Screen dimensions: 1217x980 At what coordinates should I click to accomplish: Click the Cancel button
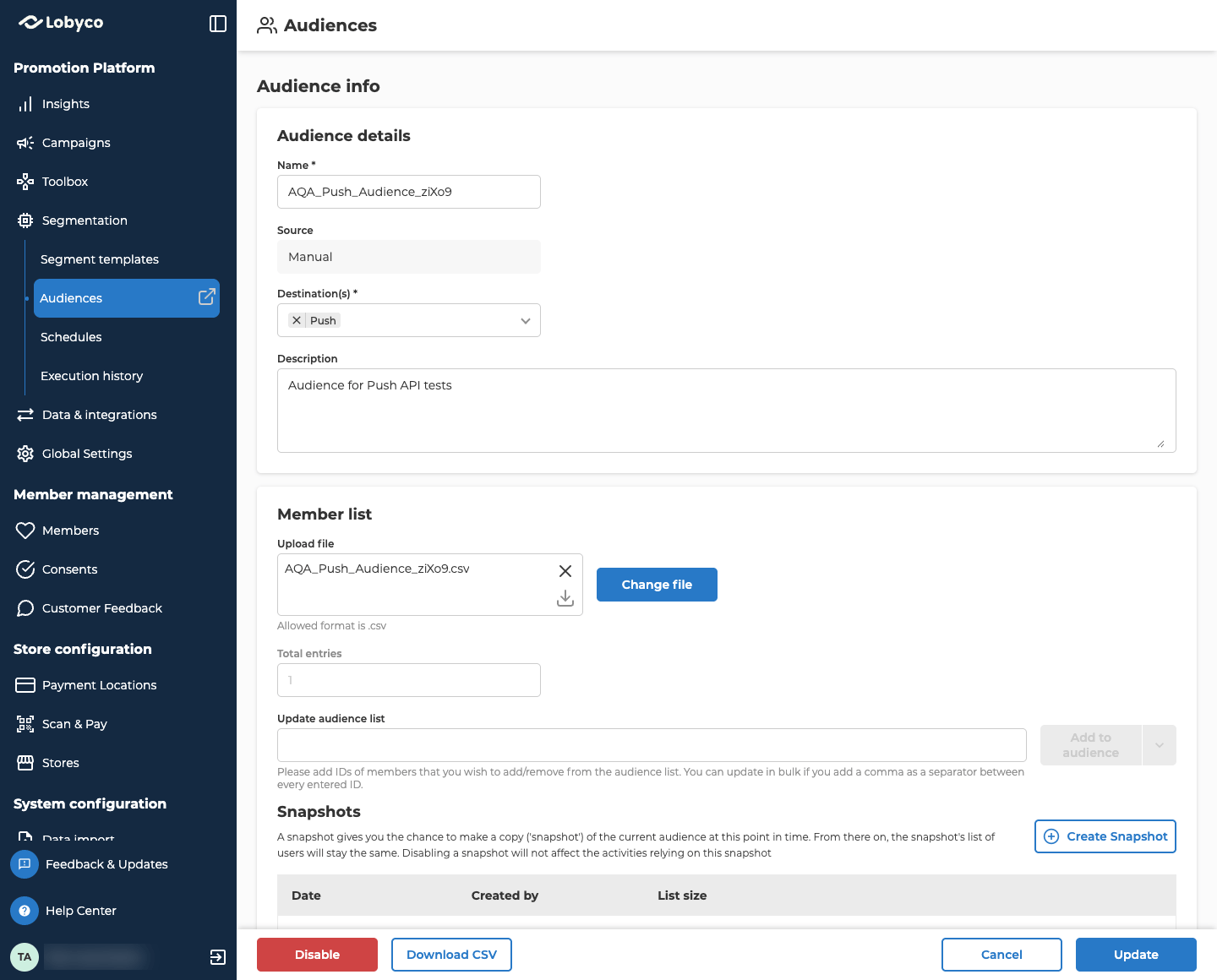click(1001, 955)
